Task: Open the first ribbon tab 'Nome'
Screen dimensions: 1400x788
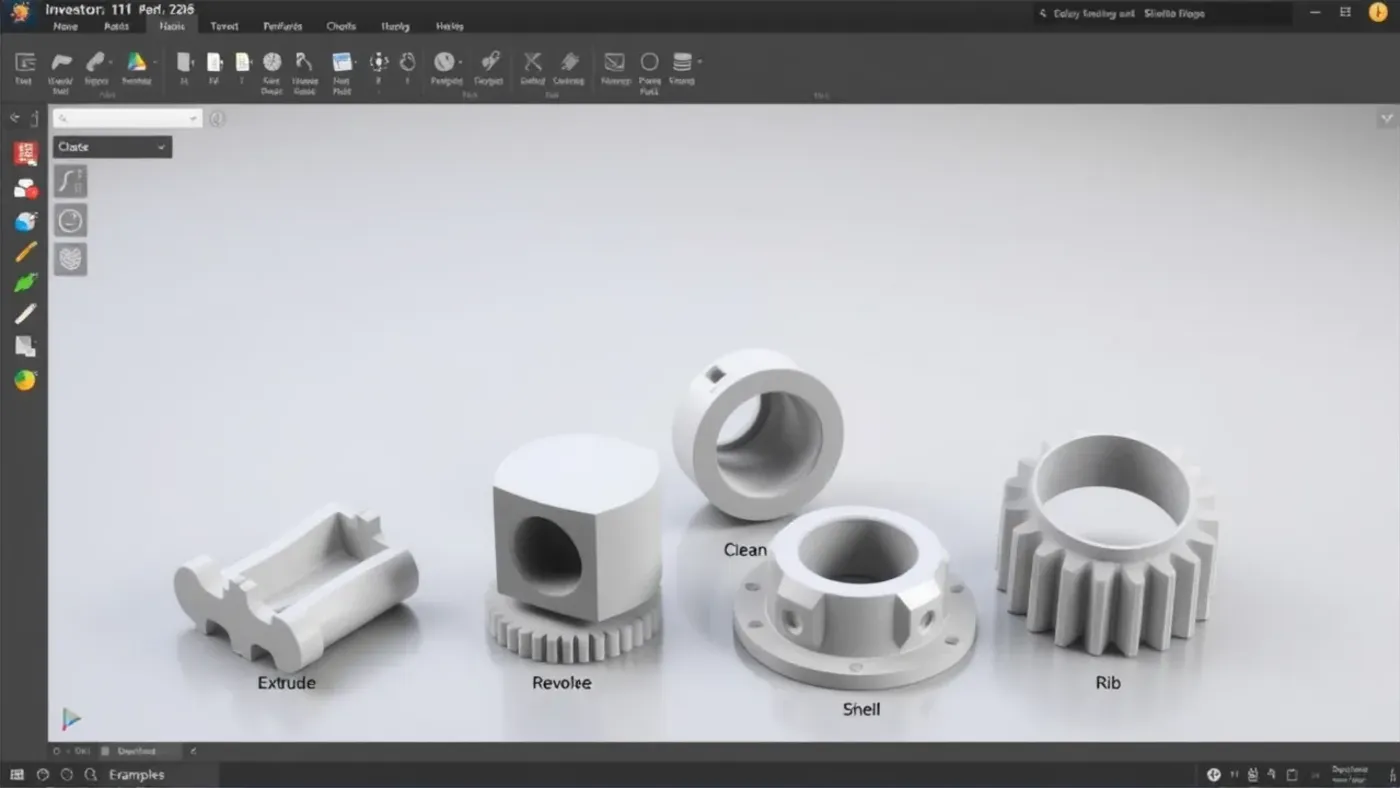Action: point(65,27)
